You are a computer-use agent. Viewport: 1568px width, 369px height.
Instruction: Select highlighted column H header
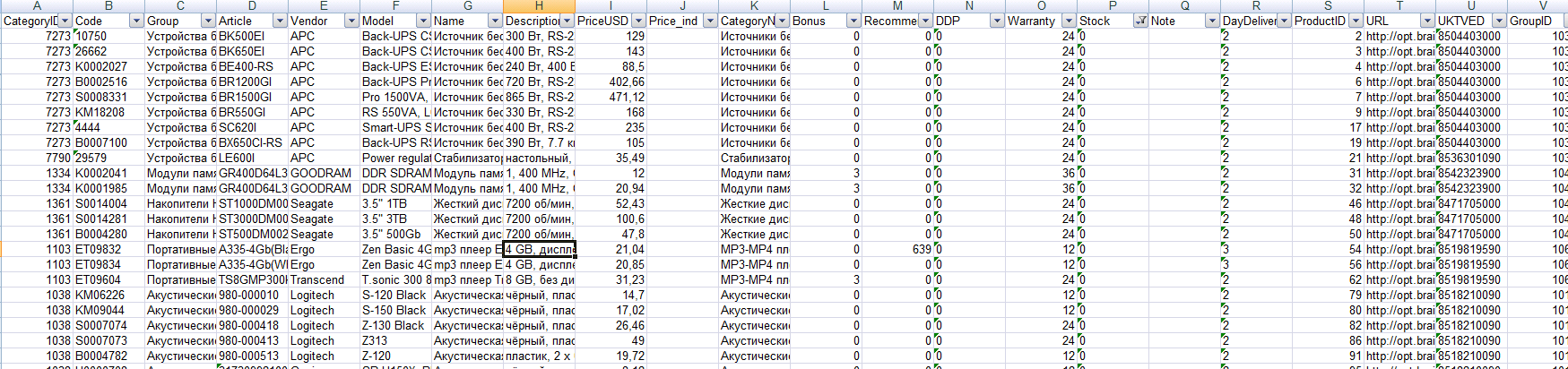pos(539,5)
